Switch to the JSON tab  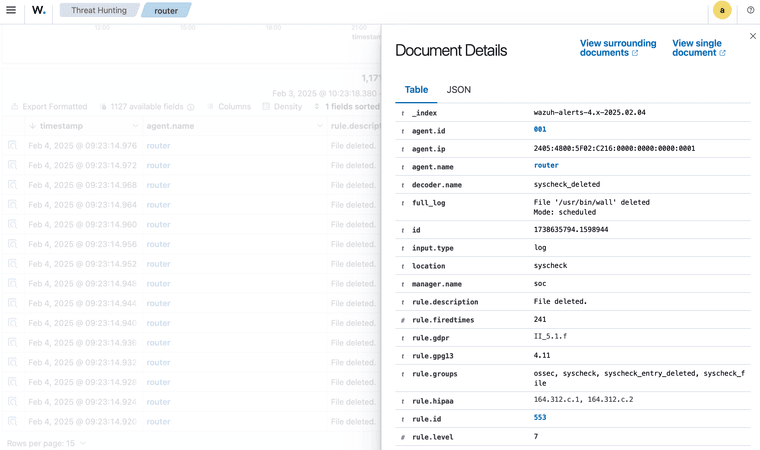tap(459, 90)
